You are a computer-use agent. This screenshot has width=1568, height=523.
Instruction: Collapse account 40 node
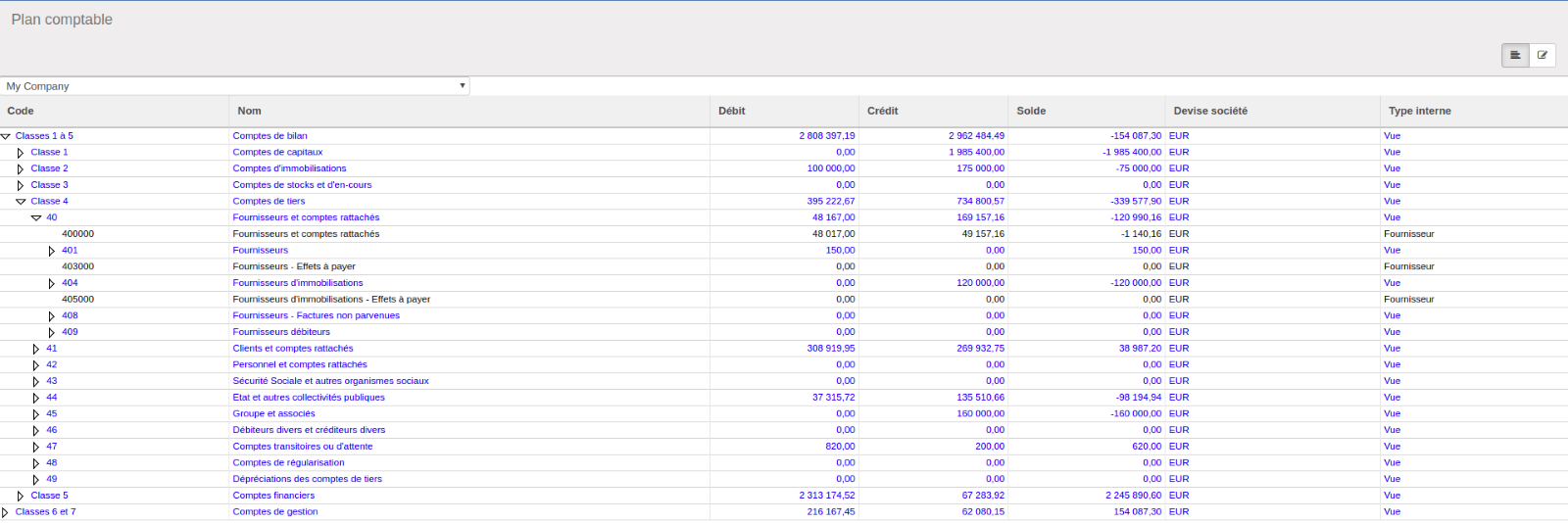(x=36, y=217)
